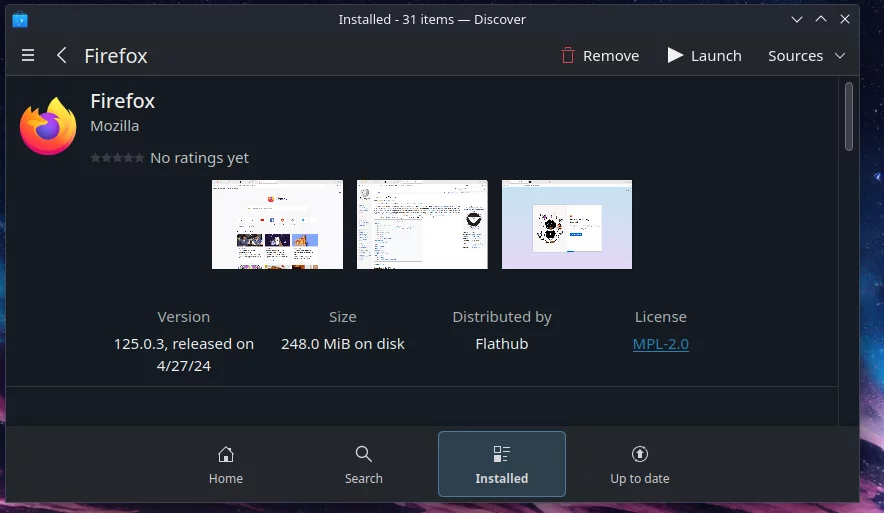Click '125.0.3, released on 4/27/24' version text
The width and height of the screenshot is (884, 513).
184,355
